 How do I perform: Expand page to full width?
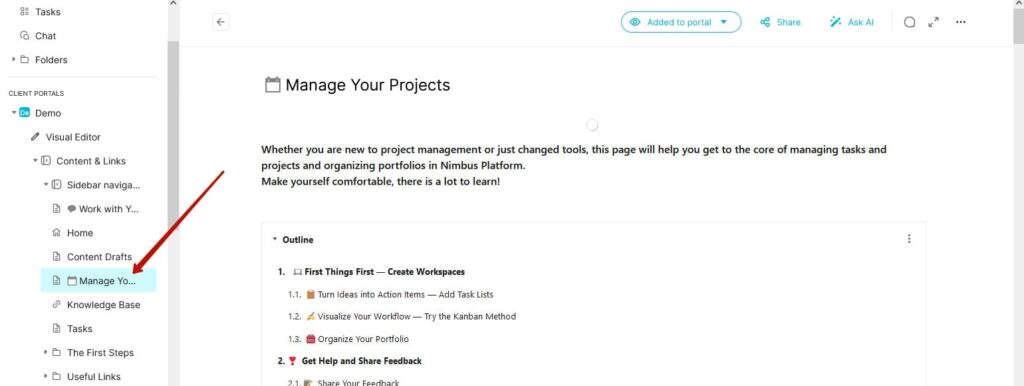933,22
